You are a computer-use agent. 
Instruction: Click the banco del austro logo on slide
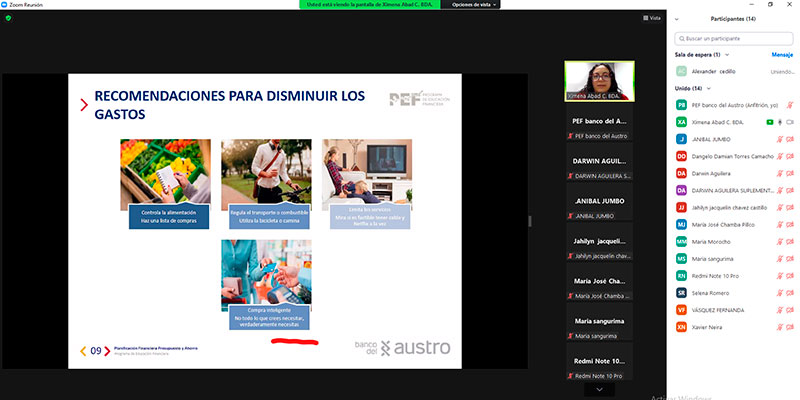tap(403, 348)
